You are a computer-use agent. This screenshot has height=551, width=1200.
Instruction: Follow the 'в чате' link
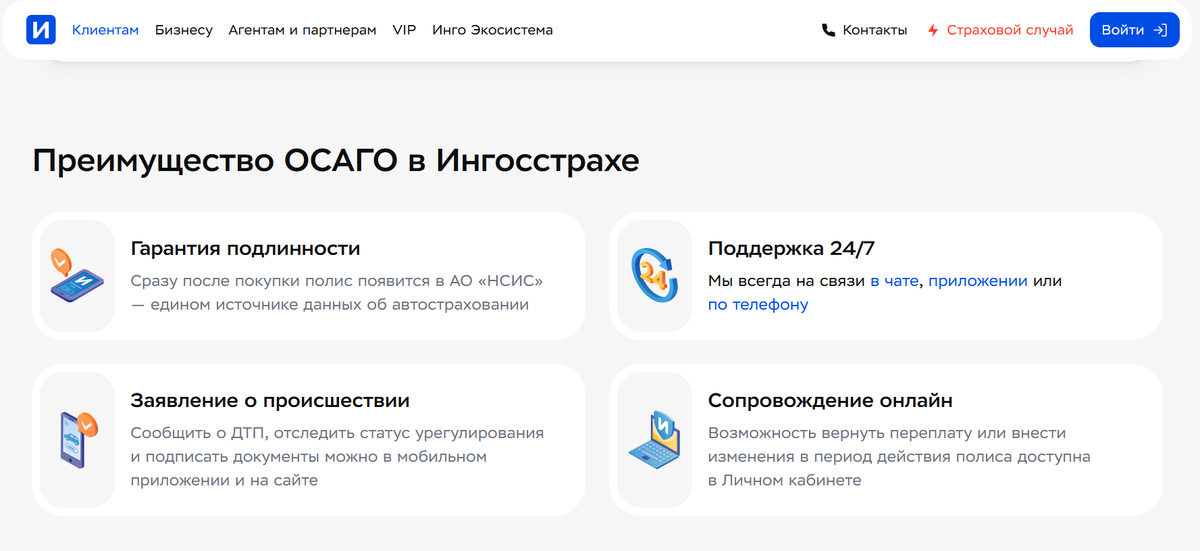coord(894,281)
